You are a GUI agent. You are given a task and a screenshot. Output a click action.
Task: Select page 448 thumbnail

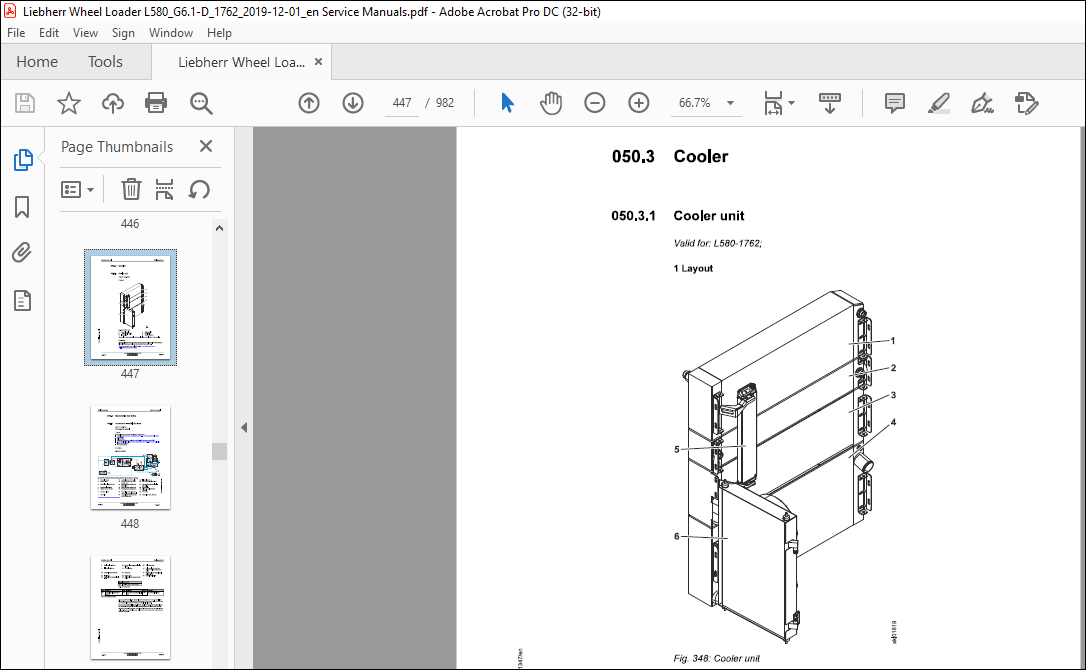pos(130,457)
